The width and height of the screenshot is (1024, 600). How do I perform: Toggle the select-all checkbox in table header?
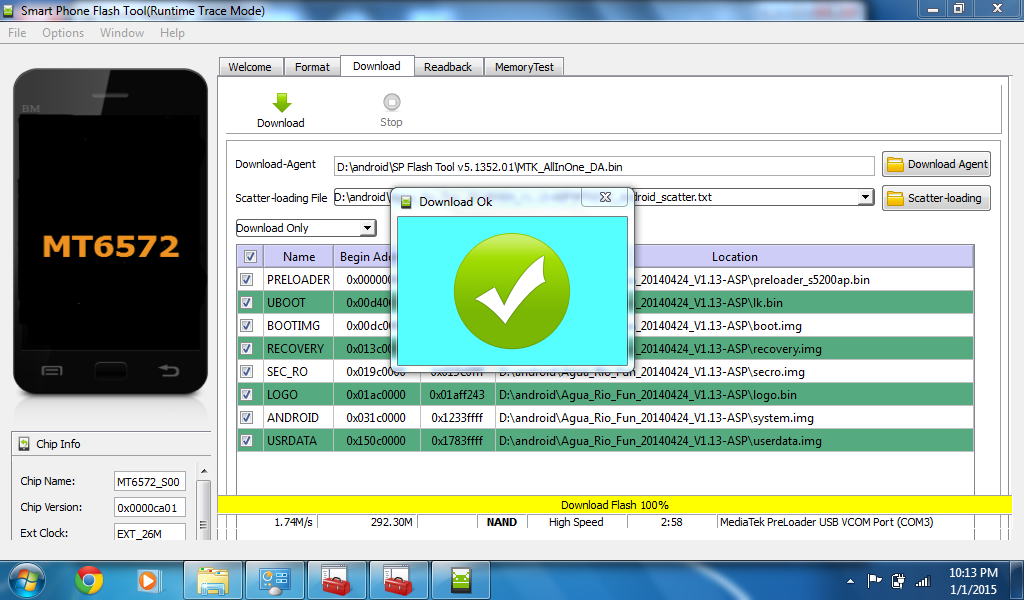pyautogui.click(x=250, y=257)
